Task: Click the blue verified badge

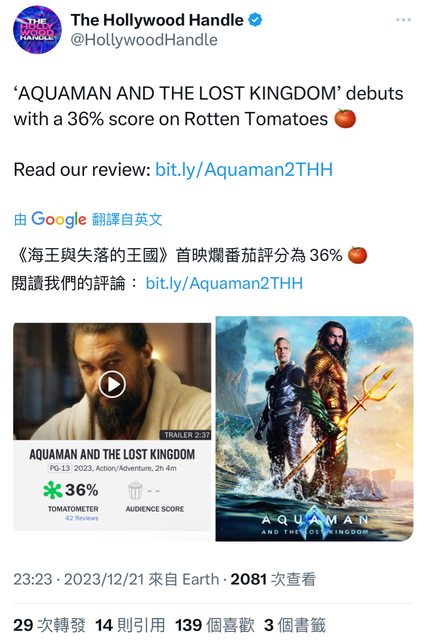Action: pos(255,20)
